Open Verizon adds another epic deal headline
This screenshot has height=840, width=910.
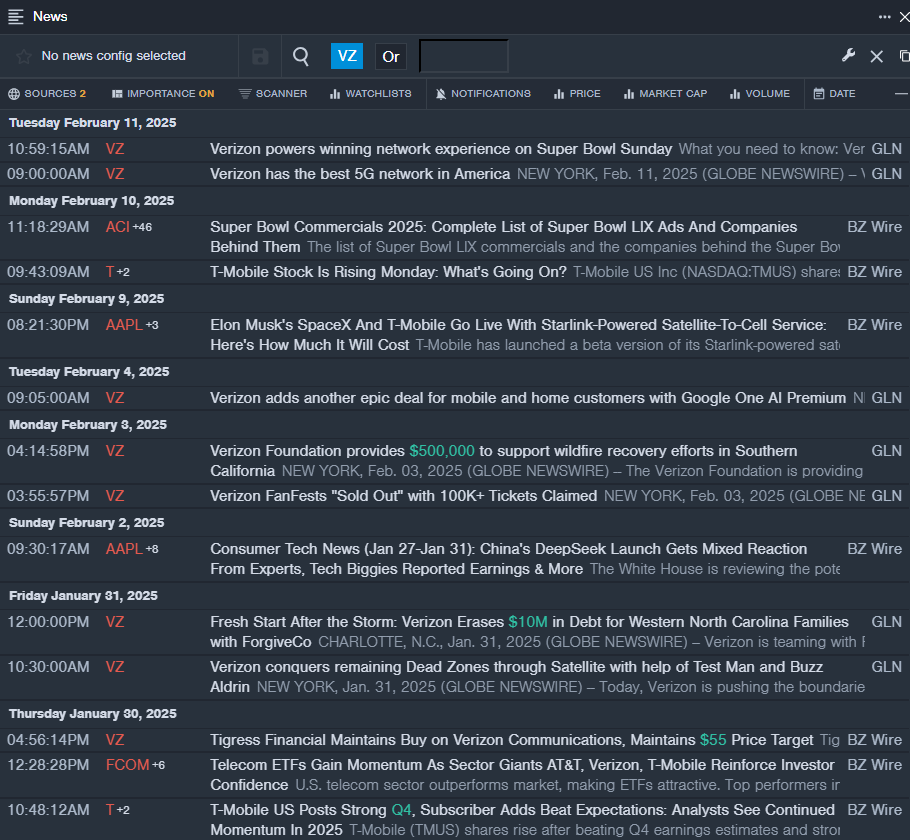(x=528, y=398)
